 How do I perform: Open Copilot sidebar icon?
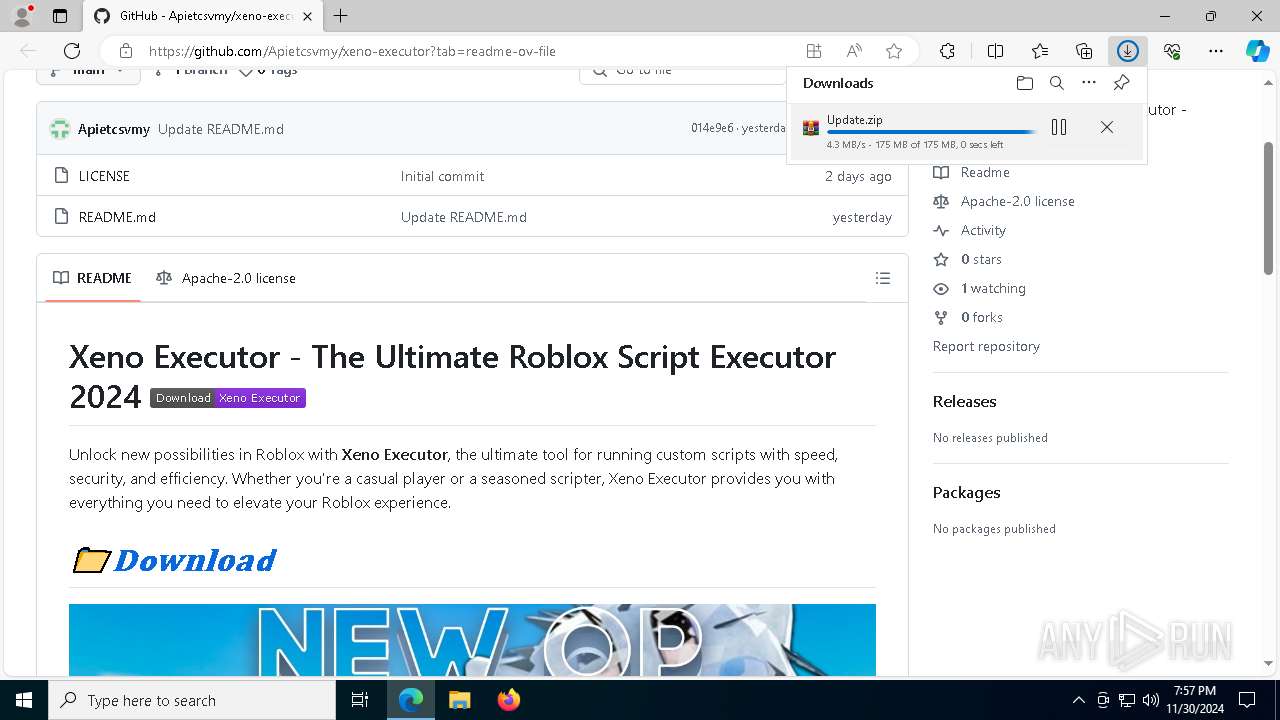(x=1257, y=51)
